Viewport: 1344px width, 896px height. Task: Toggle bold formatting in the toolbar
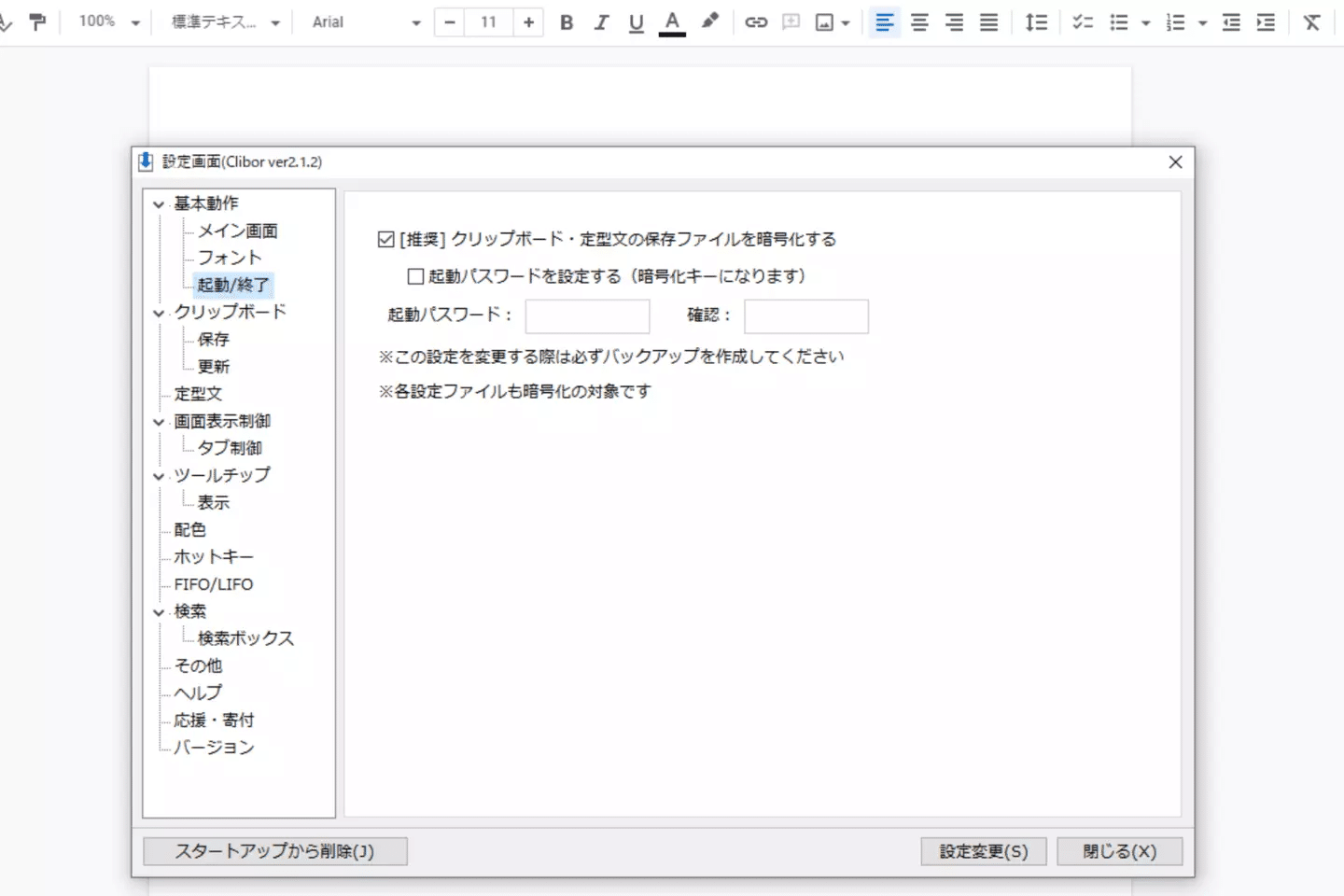[567, 22]
